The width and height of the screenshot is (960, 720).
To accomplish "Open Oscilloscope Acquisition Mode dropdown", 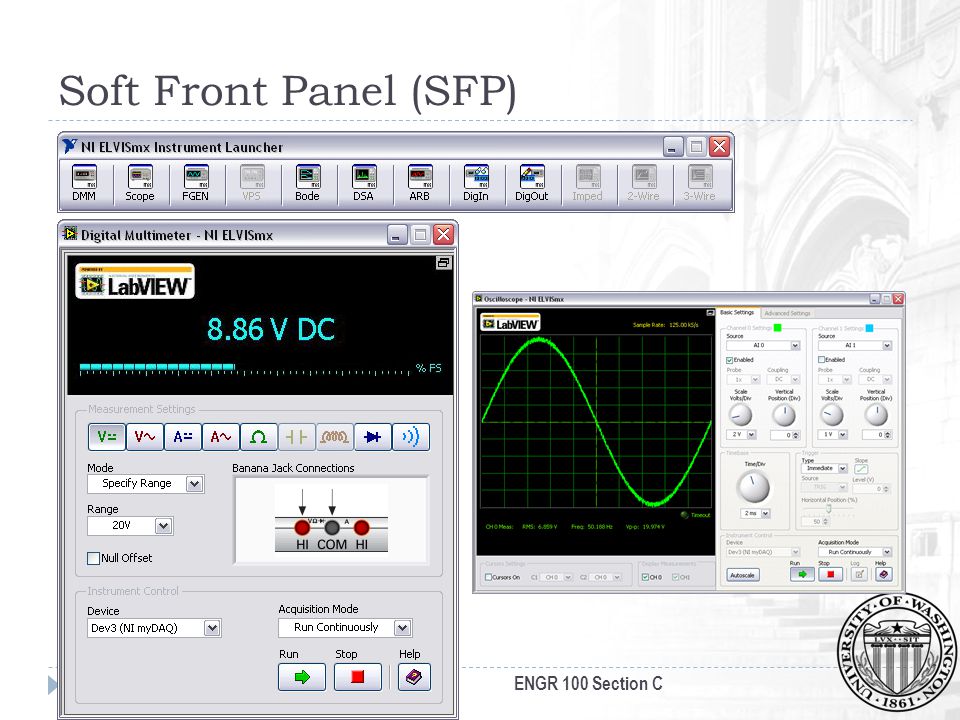I will [x=855, y=552].
